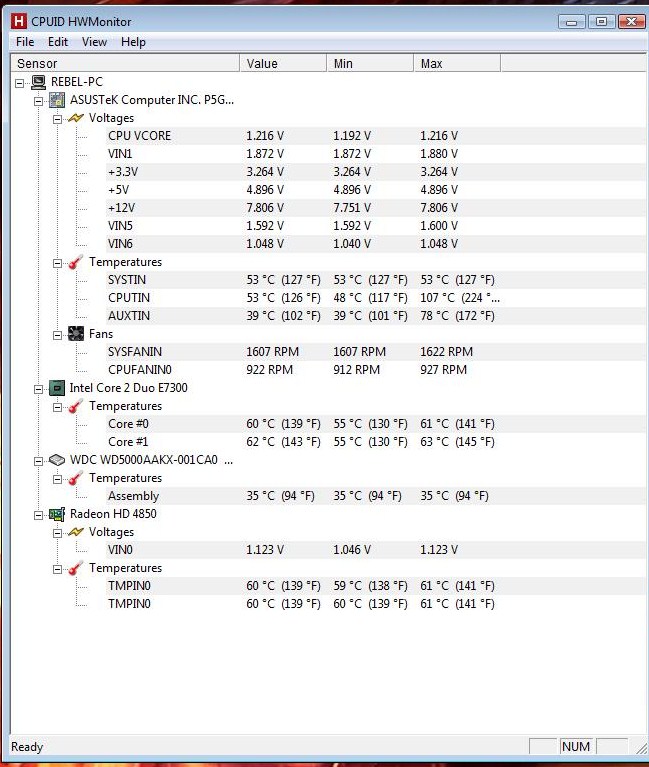
Task: Click the lightning icon beside Radeon Voltages
Action: click(76, 532)
